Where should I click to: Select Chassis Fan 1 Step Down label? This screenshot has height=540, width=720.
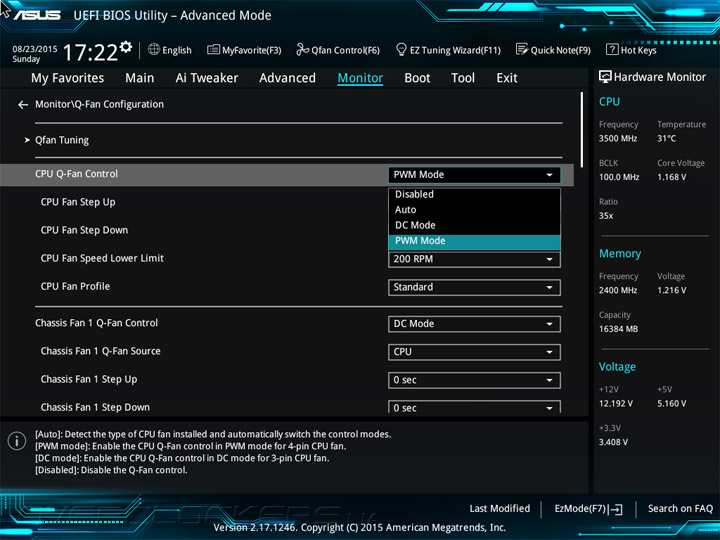[x=95, y=407]
